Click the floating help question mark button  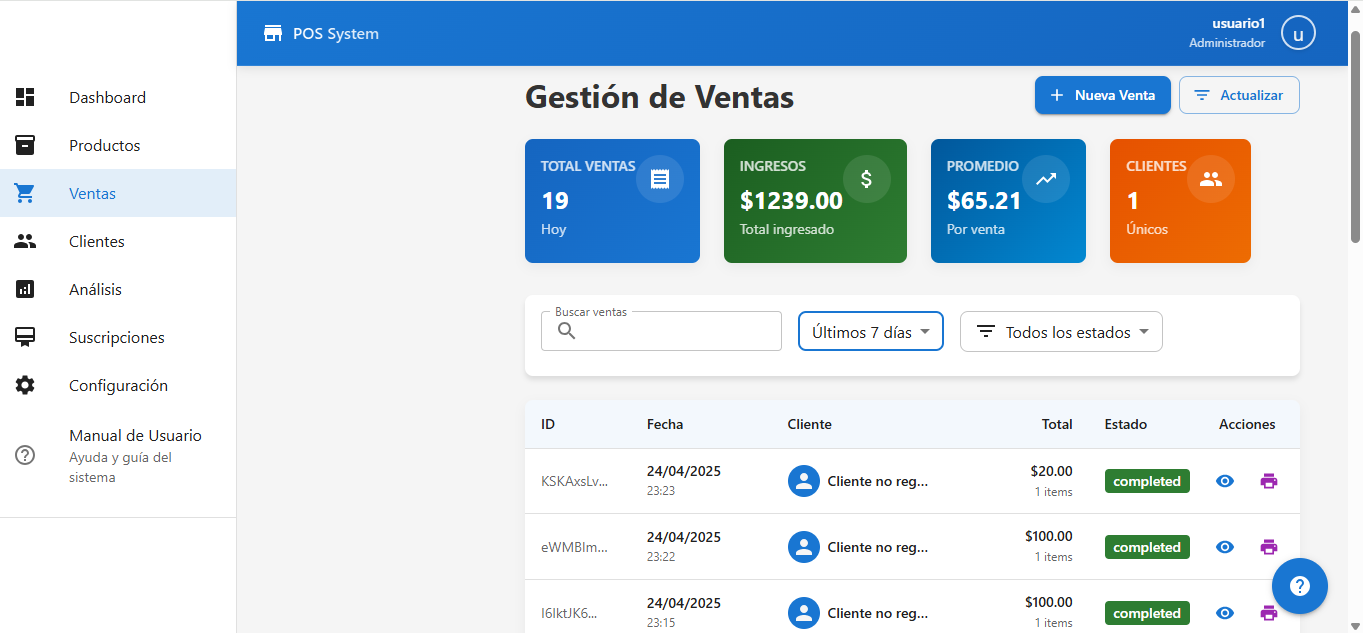(1299, 586)
